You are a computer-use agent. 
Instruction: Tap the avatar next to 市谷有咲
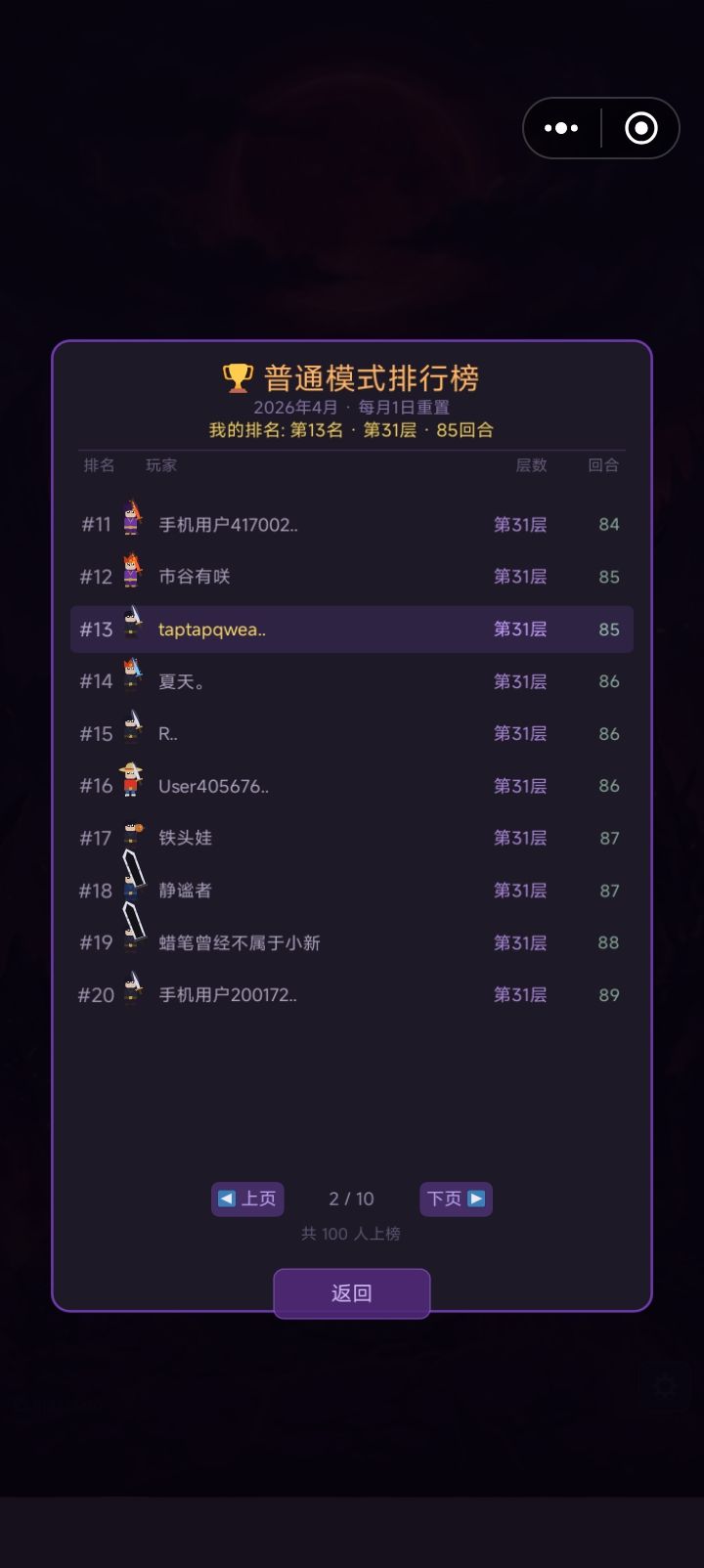click(132, 571)
